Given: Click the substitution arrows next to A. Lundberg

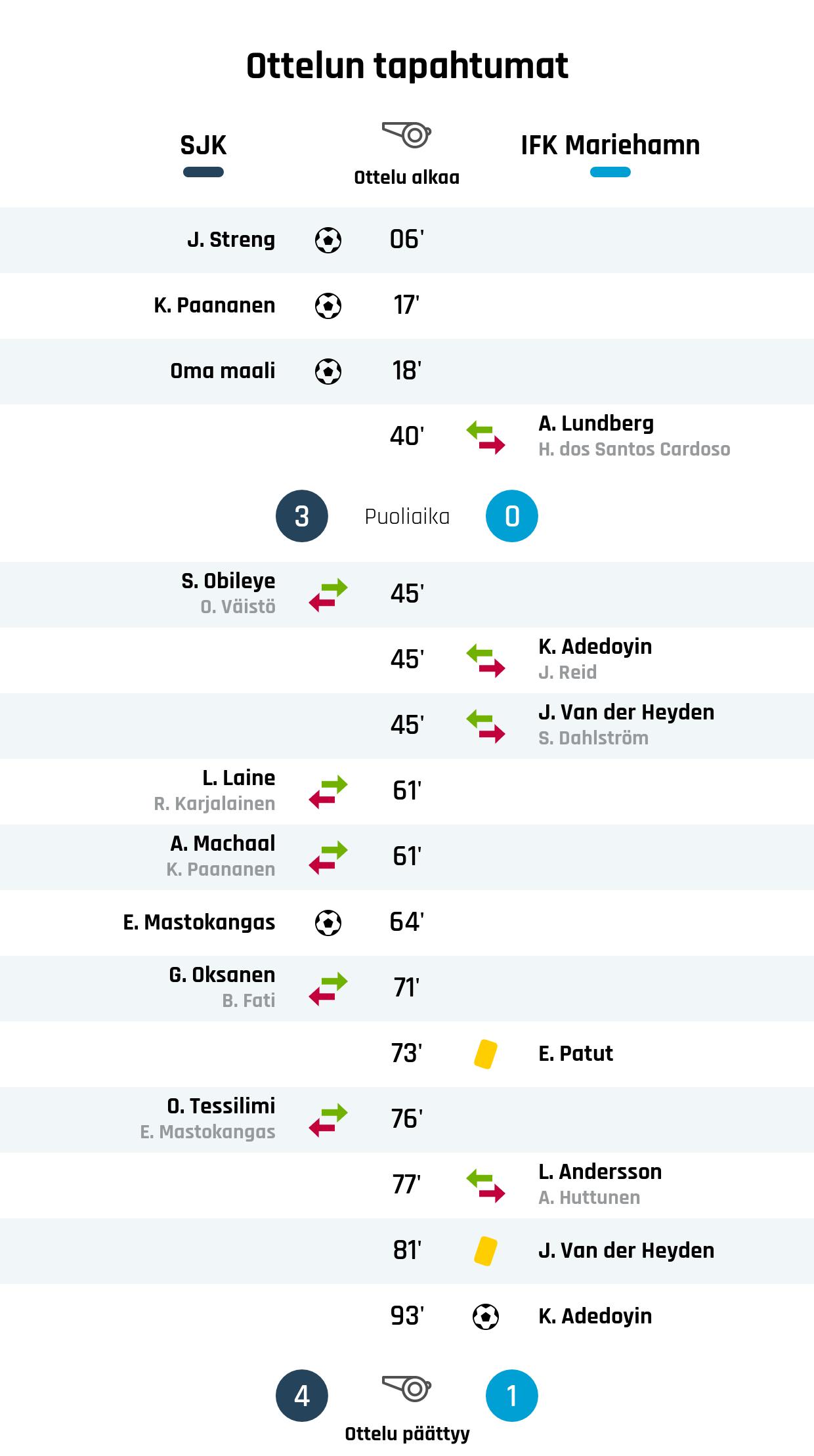Looking at the screenshot, I should click(x=485, y=437).
